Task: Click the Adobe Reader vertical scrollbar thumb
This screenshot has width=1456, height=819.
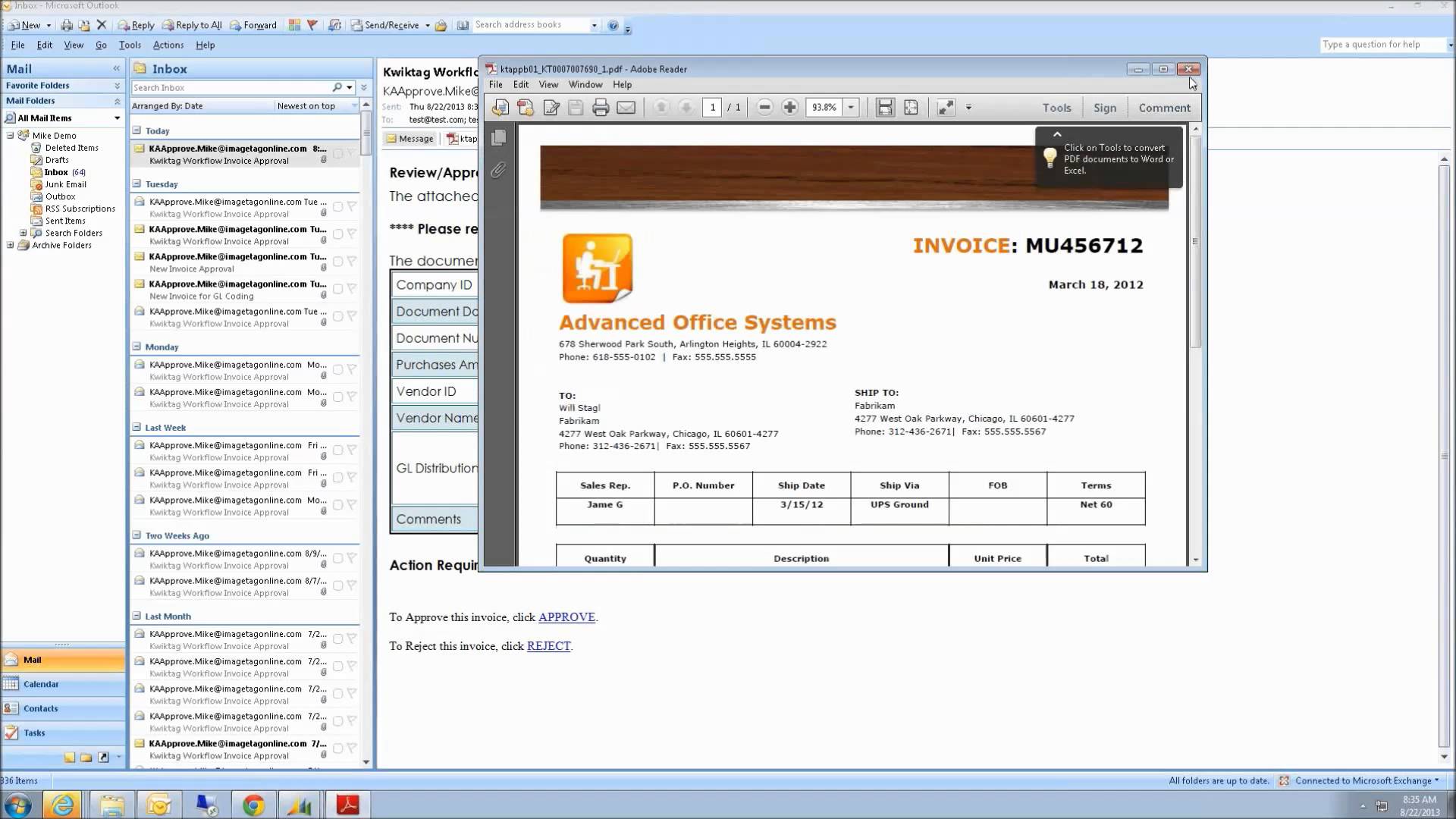Action: (x=1196, y=242)
